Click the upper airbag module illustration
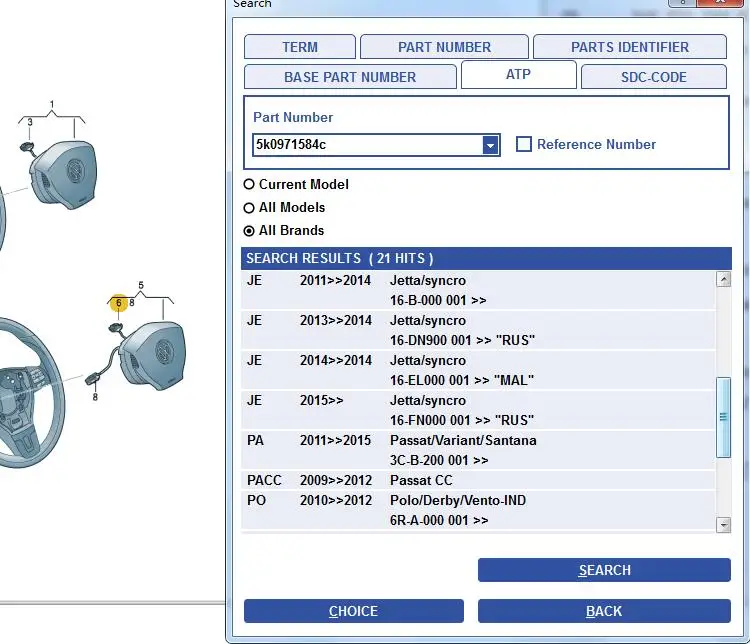750x644 pixels. point(63,174)
